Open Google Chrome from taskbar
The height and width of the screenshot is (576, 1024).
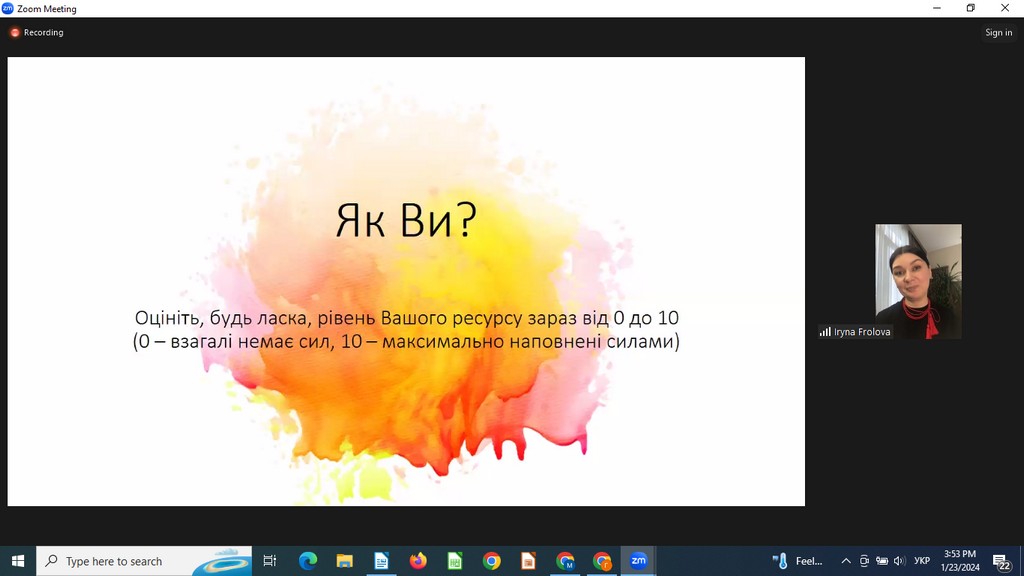pos(491,561)
